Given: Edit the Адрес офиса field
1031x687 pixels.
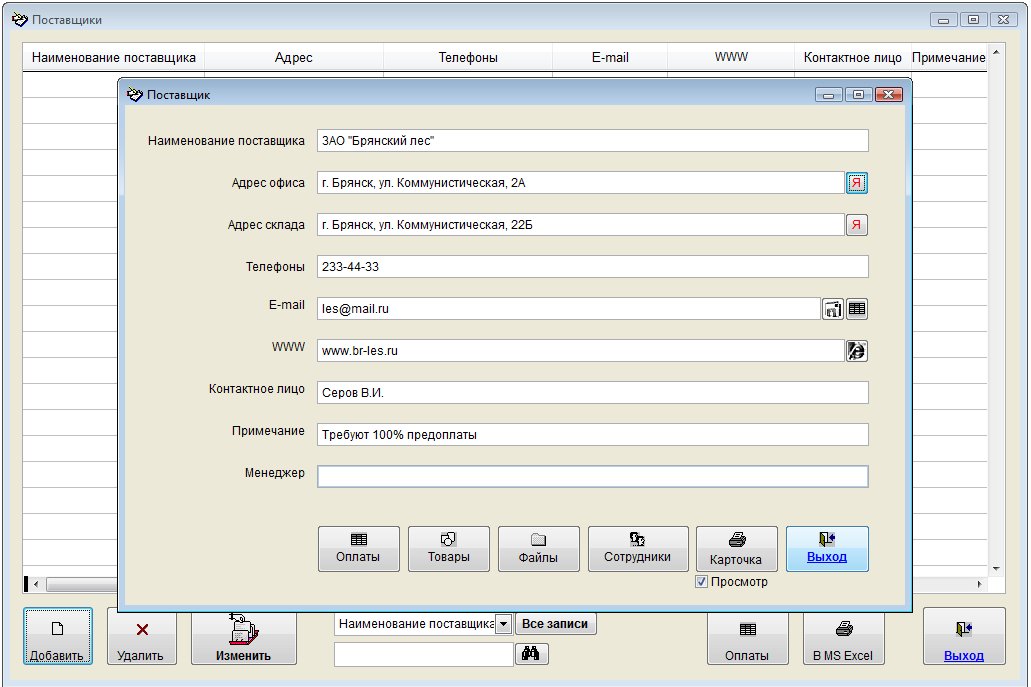Looking at the screenshot, I should pos(581,183).
